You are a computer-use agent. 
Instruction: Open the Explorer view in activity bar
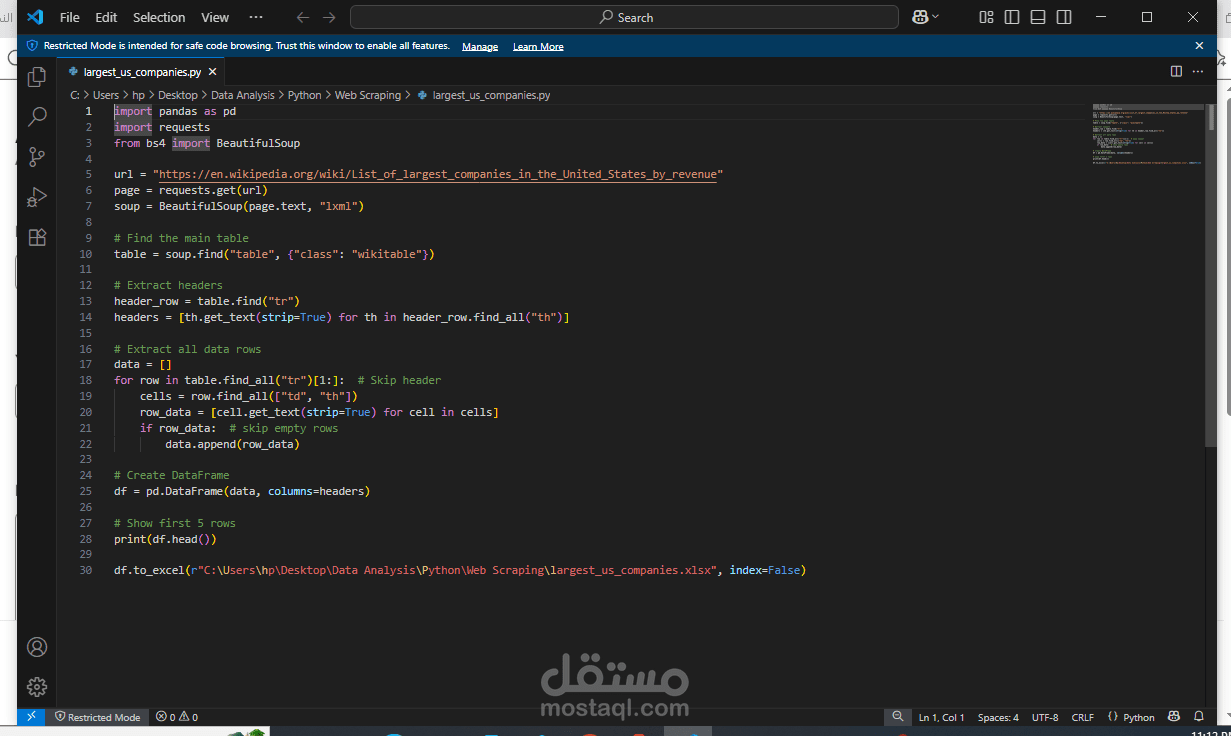[x=37, y=77]
